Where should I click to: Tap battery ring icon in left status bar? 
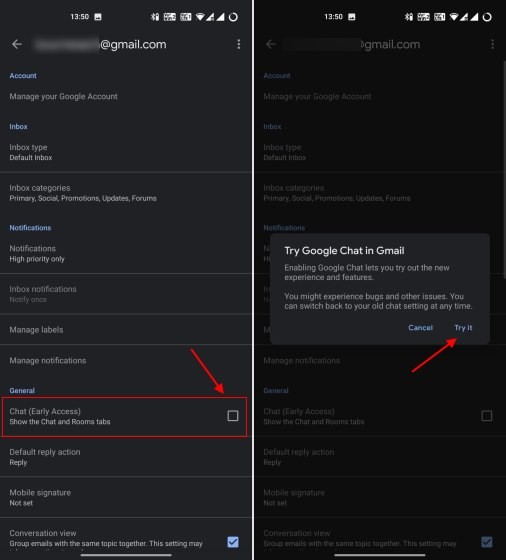pos(233,17)
